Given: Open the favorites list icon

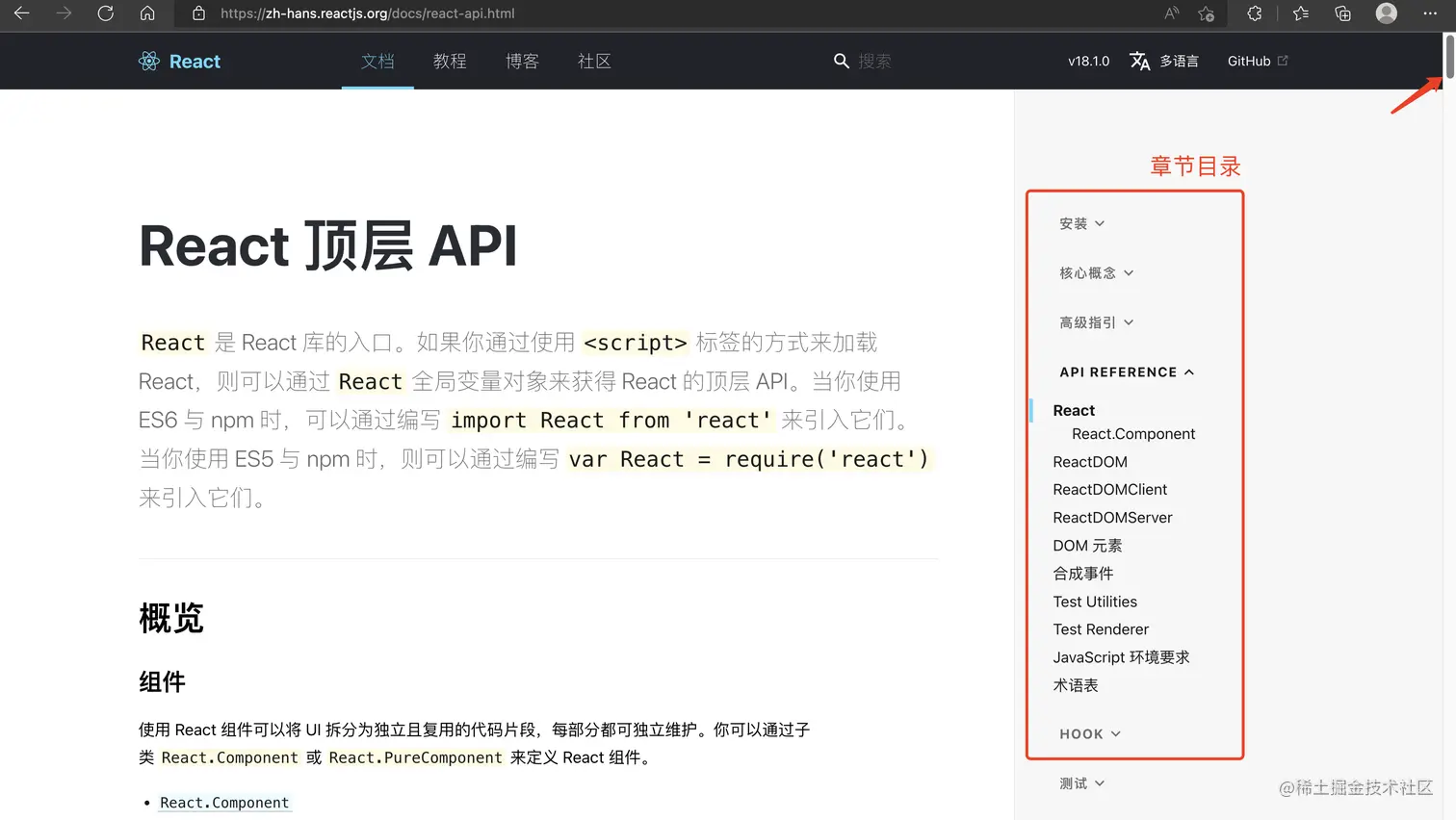Looking at the screenshot, I should (1301, 13).
